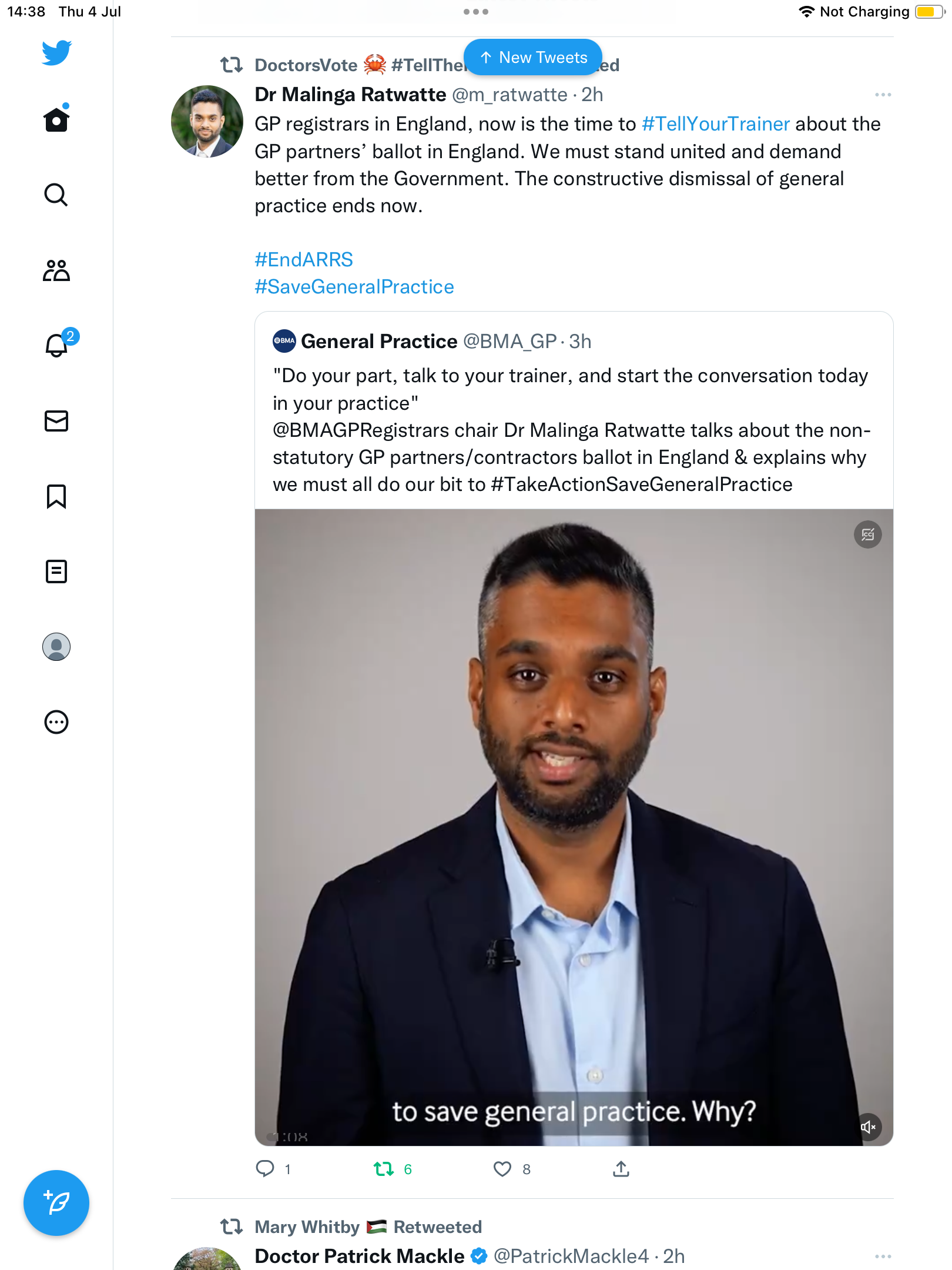Screen dimensions: 952x1270
Task: Open Notifications bell with 2 badge
Action: [57, 345]
